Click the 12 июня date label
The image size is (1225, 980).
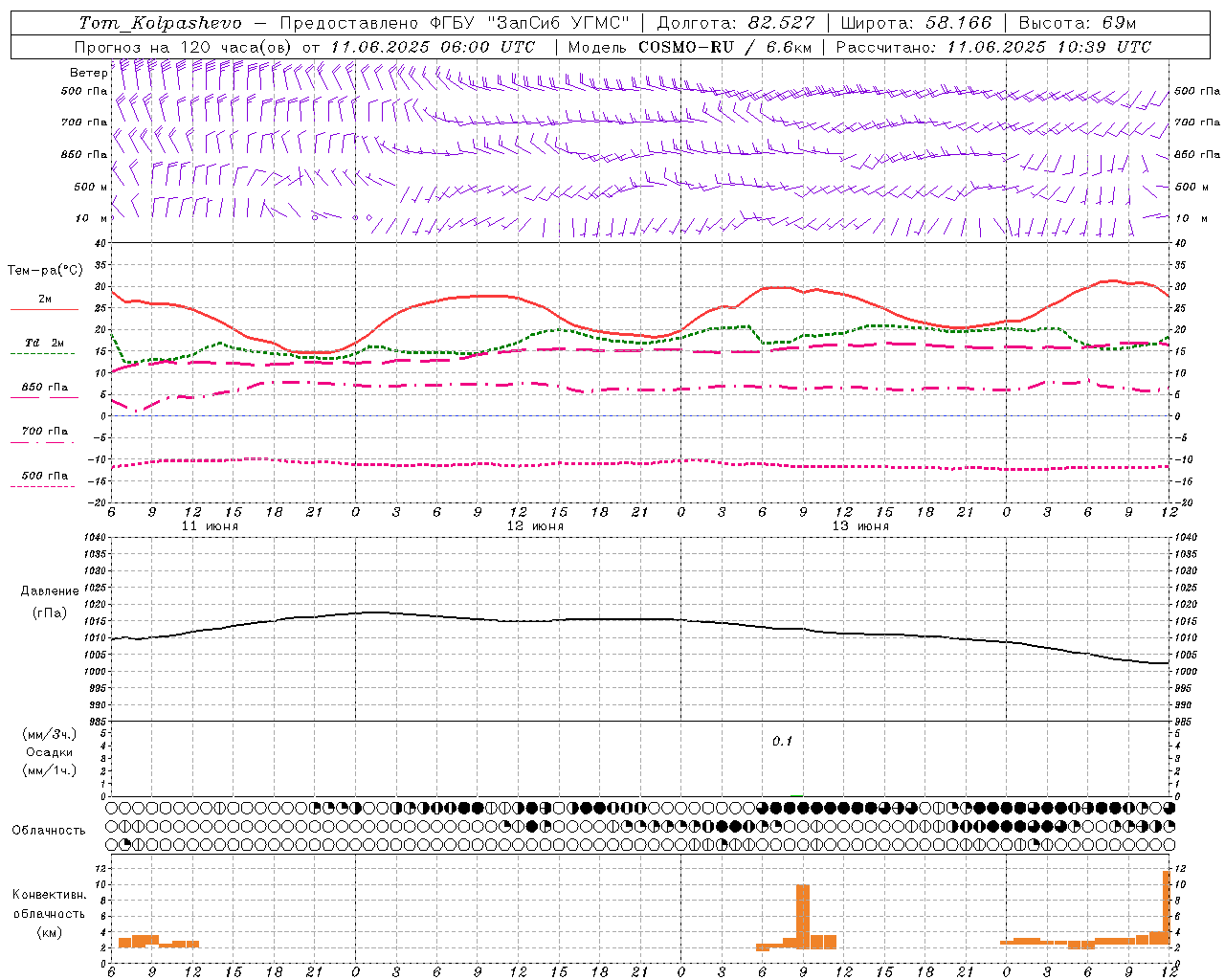[535, 526]
